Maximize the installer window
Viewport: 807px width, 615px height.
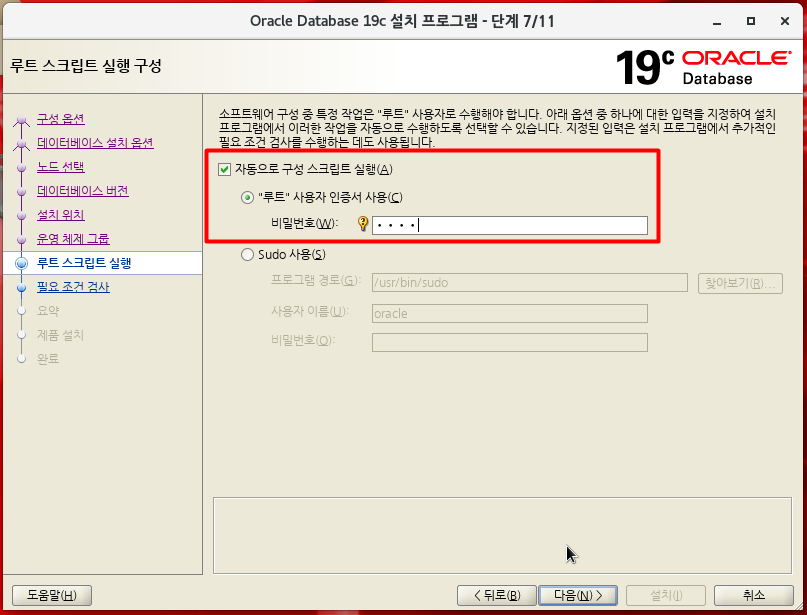coord(751,21)
